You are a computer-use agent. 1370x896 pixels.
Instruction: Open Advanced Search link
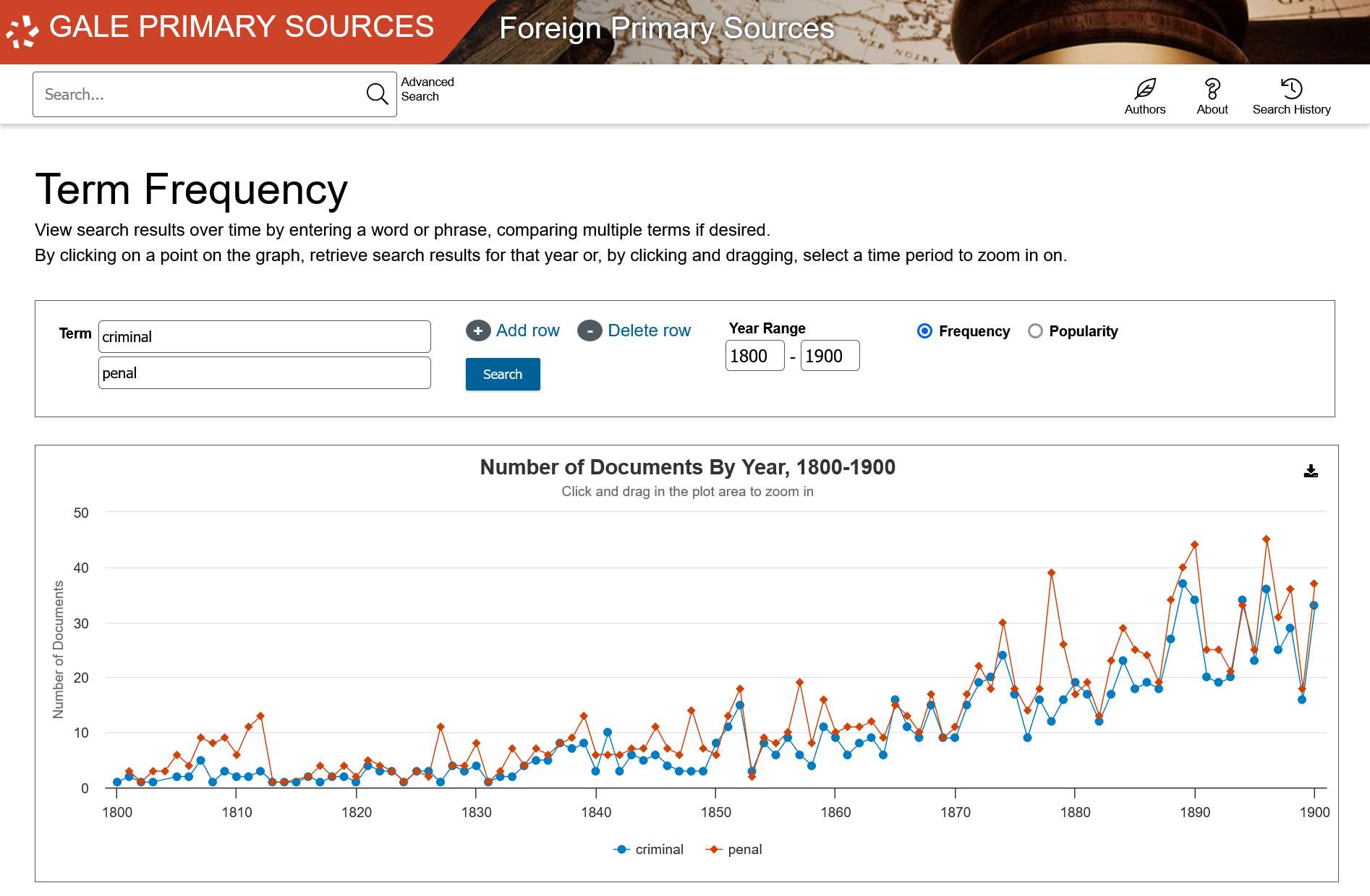click(x=427, y=89)
